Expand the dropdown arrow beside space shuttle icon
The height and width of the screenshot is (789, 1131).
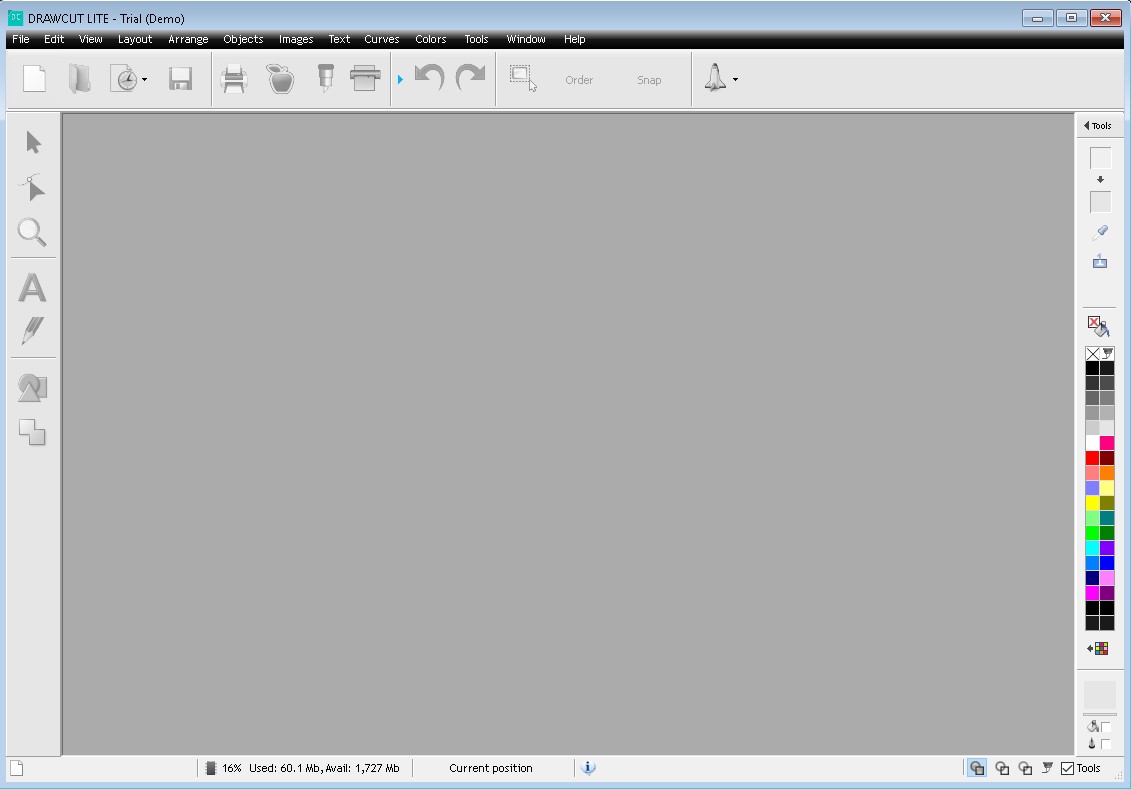[735, 79]
